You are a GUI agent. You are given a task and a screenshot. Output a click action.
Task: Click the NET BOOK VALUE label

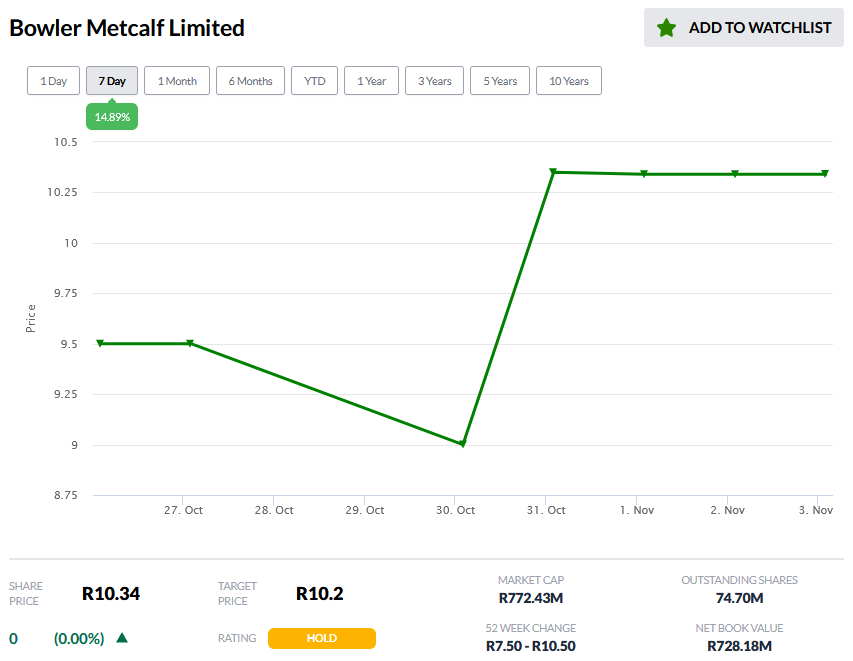tap(739, 628)
